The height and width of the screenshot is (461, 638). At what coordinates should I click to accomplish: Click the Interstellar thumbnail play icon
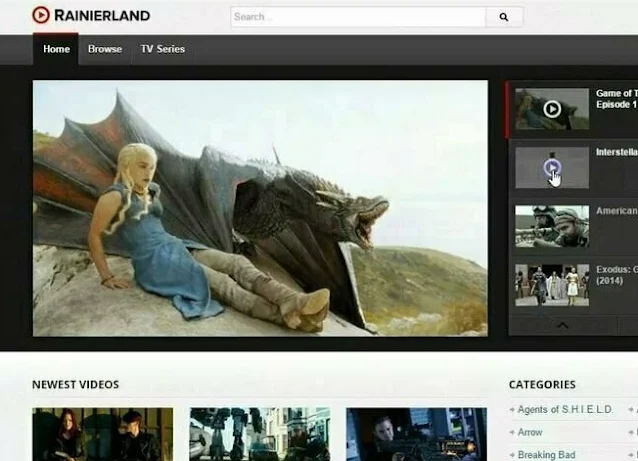552,167
